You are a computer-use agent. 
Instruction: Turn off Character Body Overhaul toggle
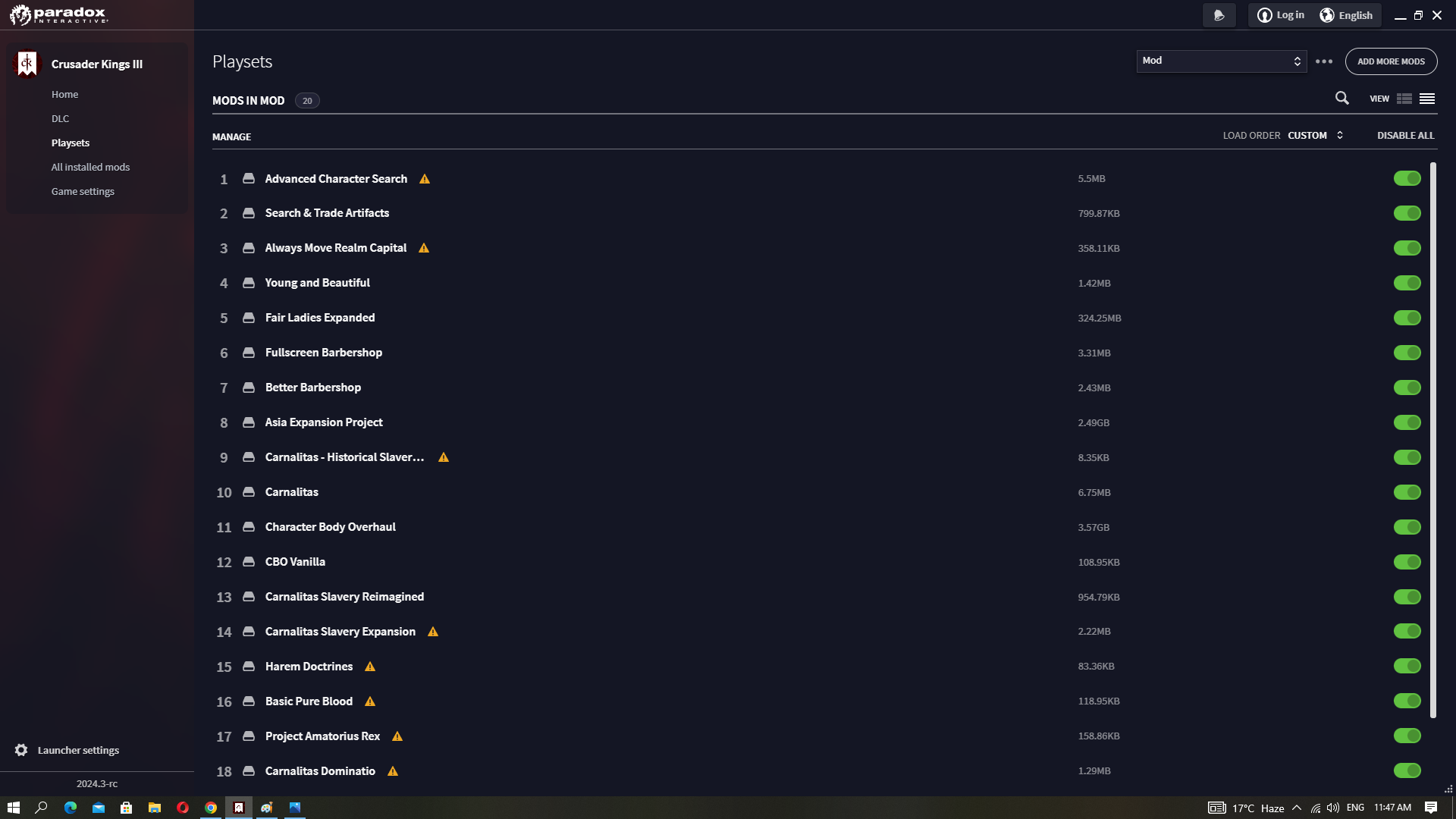[1407, 527]
